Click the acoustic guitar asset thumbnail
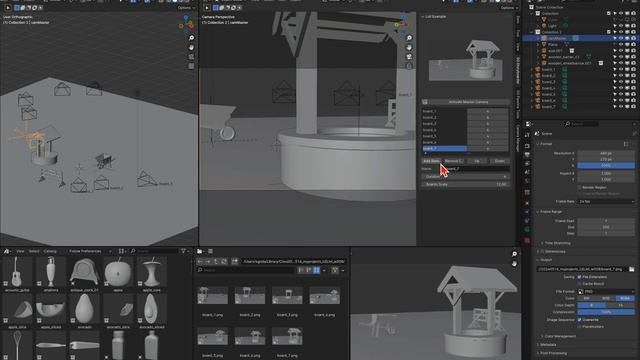 (x=17, y=272)
